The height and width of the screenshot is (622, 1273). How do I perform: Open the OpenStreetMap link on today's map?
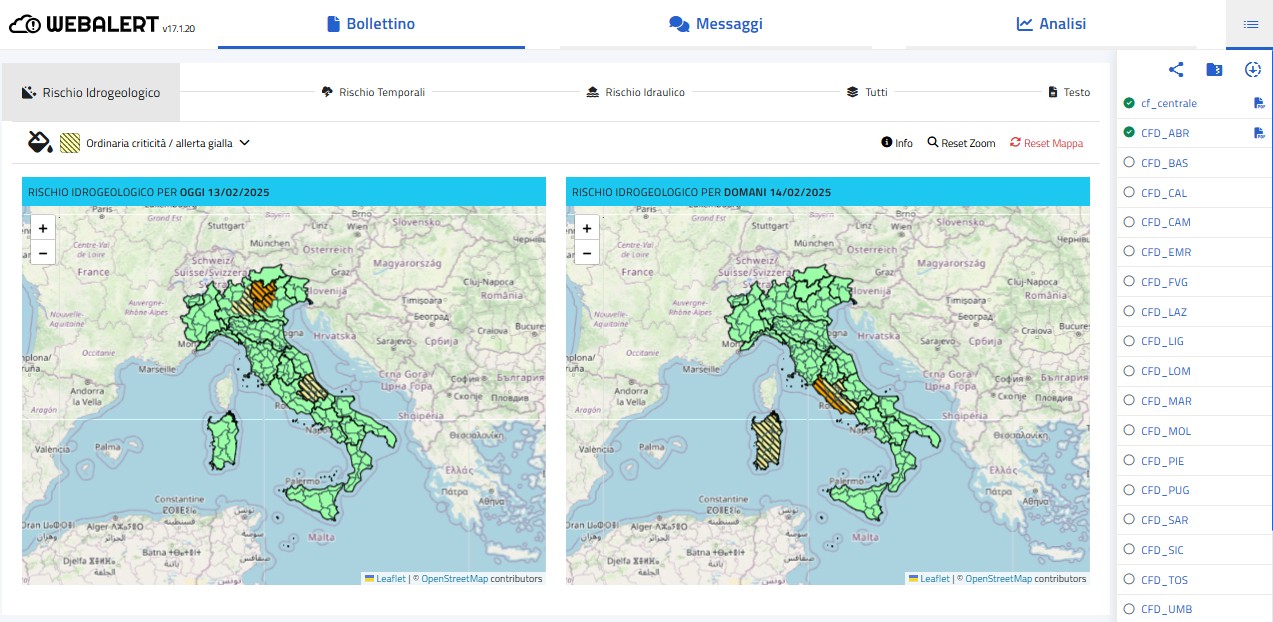[x=454, y=579]
